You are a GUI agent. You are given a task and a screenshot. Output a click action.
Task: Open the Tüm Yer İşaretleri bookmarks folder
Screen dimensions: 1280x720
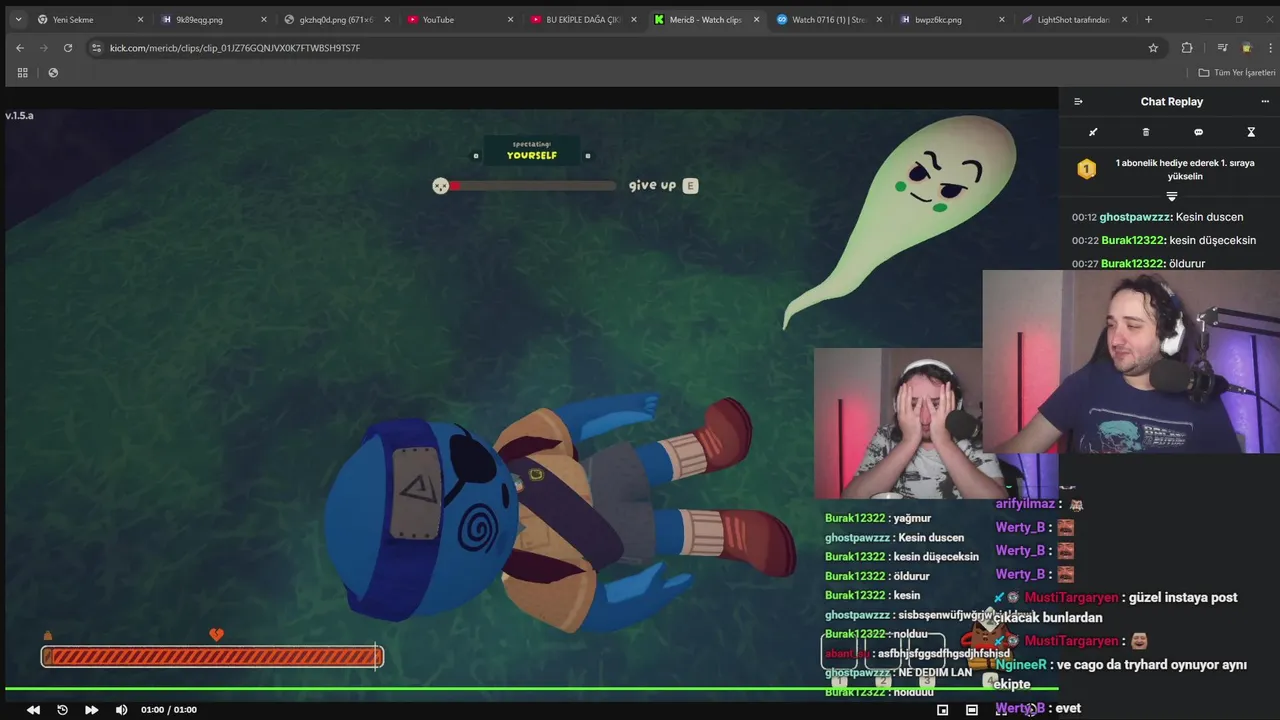point(1237,72)
